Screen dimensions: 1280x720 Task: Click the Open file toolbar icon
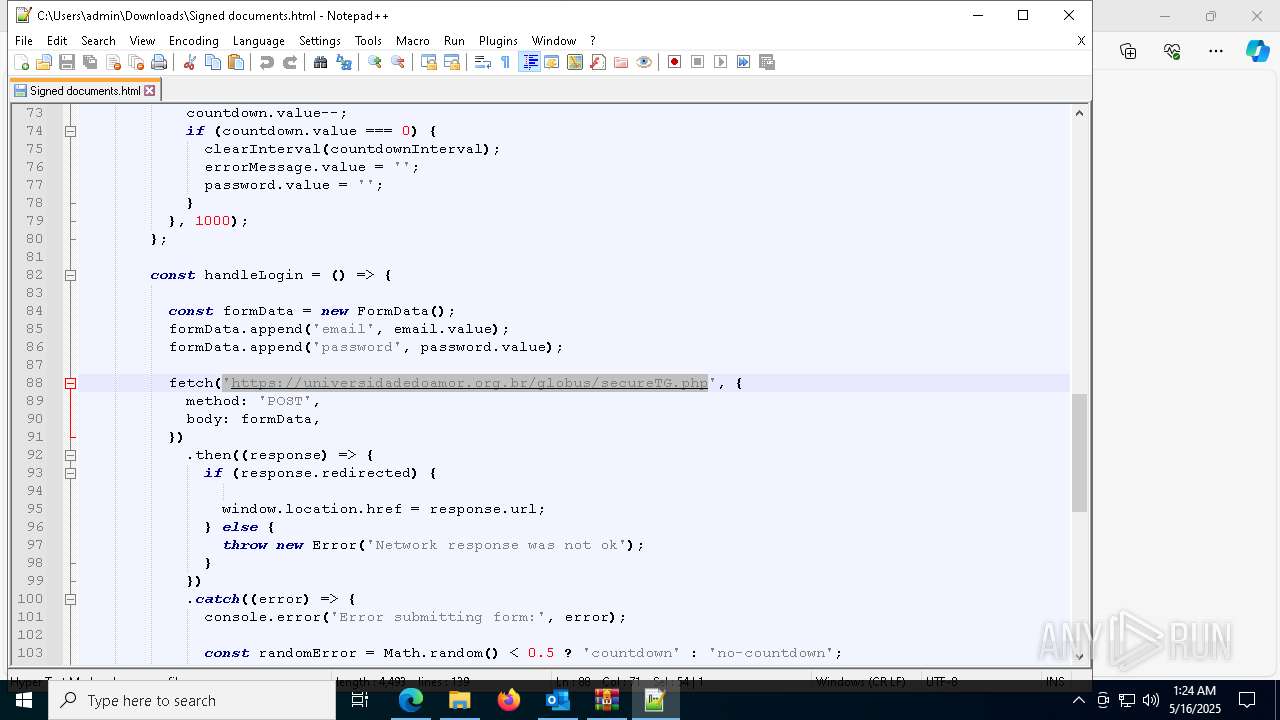click(44, 62)
